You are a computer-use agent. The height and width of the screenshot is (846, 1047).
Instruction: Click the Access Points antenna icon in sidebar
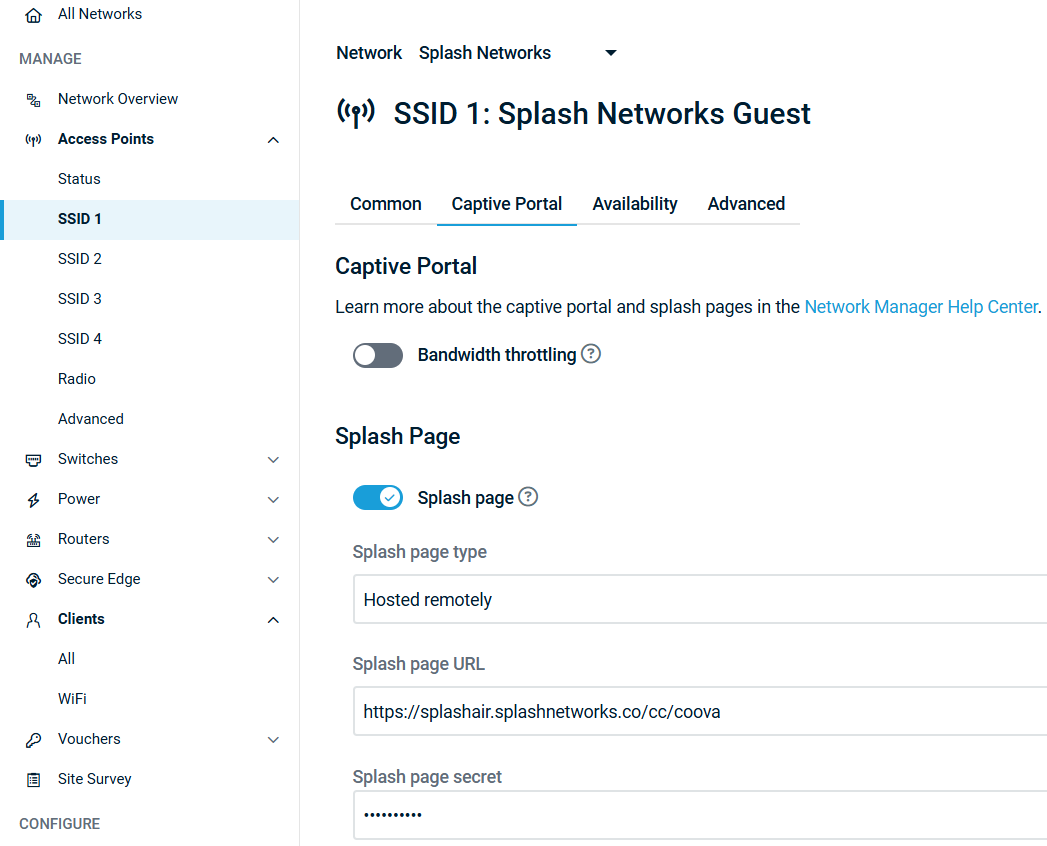pos(33,140)
